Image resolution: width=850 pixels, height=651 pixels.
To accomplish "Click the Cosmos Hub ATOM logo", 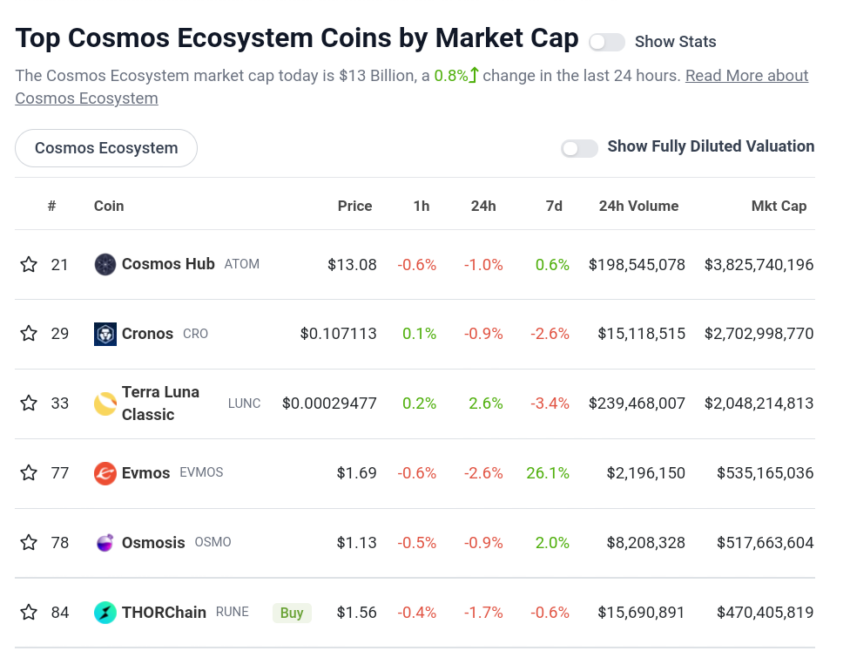I will coord(105,265).
